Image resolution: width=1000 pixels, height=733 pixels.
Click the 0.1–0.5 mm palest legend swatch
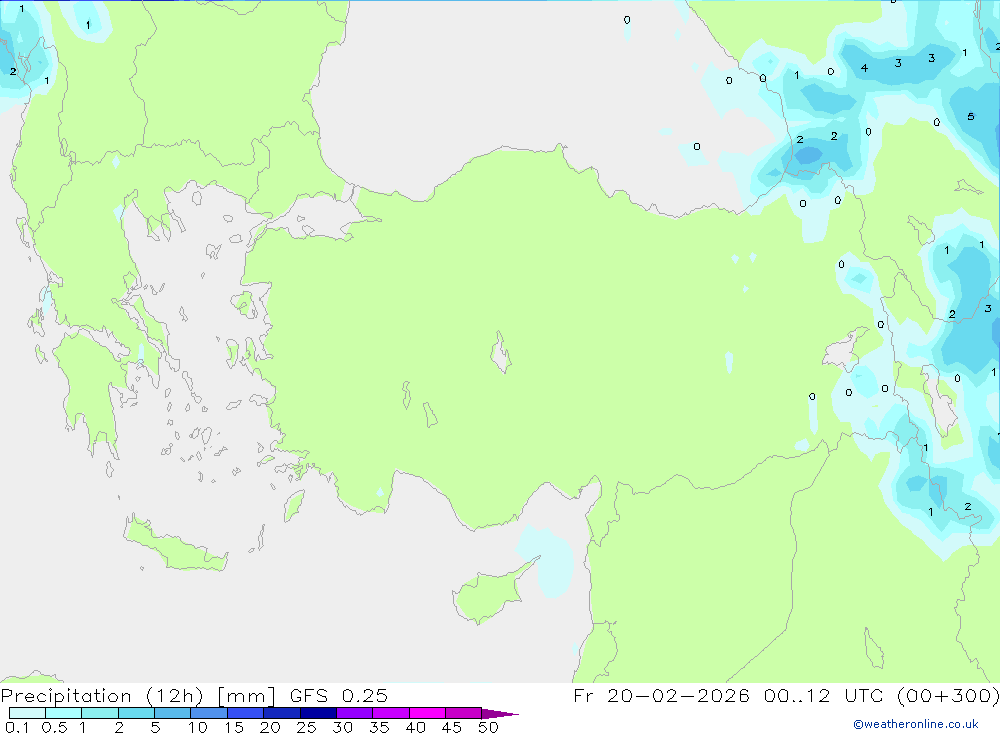coord(27,713)
